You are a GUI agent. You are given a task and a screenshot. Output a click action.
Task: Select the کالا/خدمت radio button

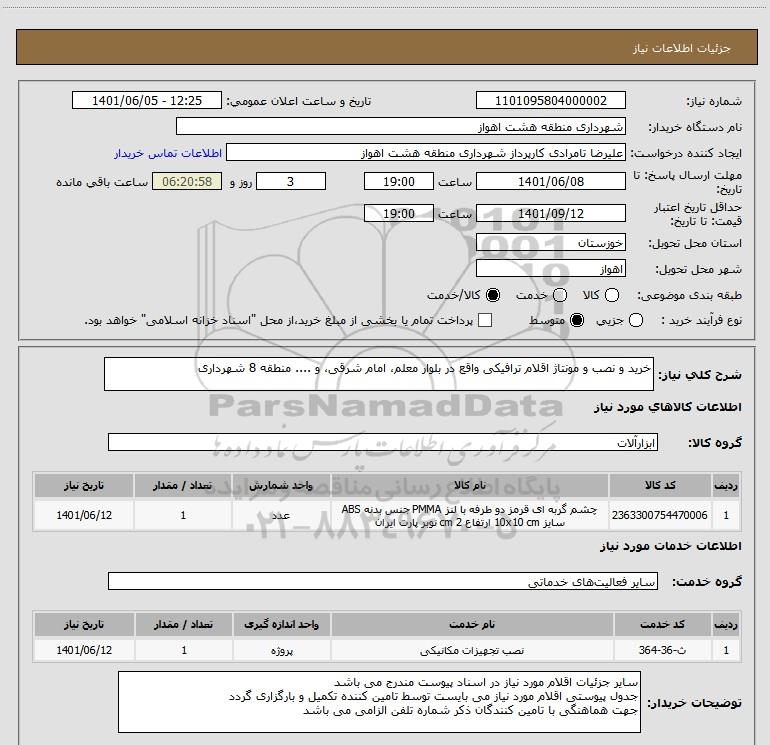click(x=493, y=295)
